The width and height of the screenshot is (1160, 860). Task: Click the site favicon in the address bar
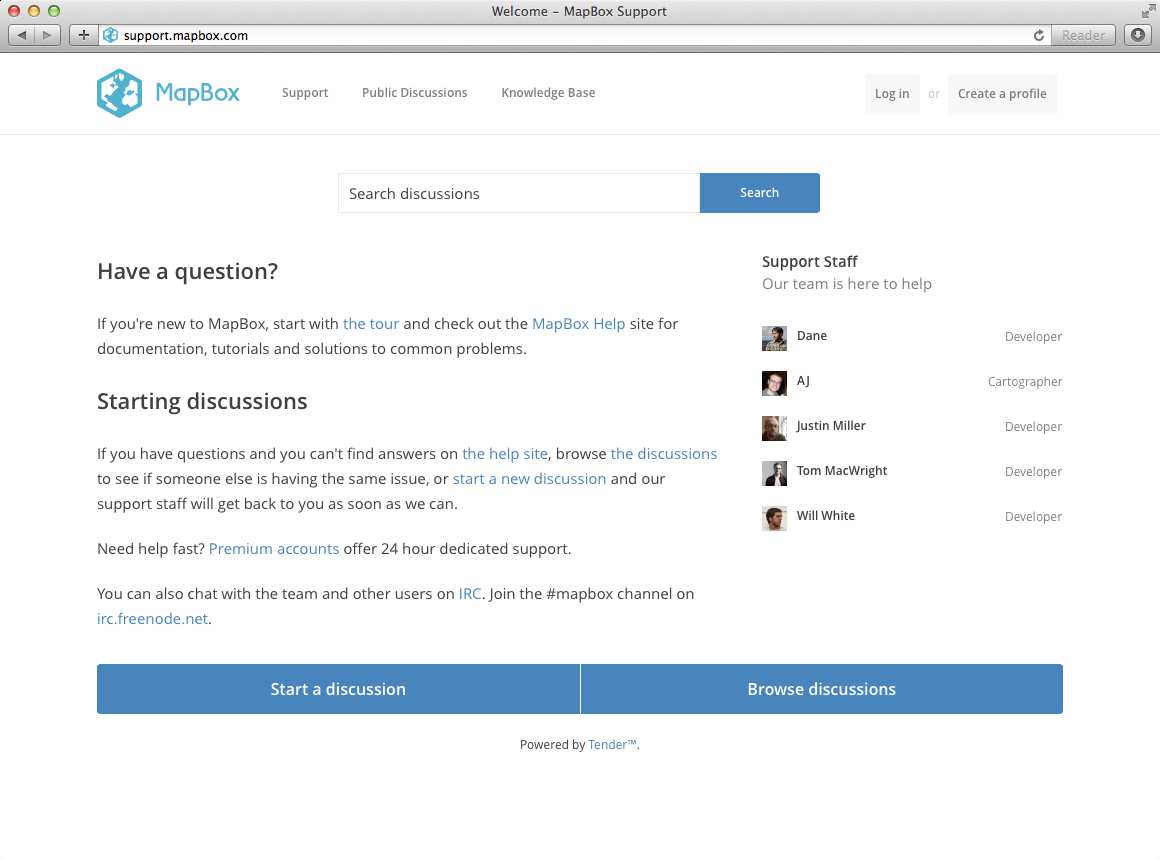coord(110,35)
